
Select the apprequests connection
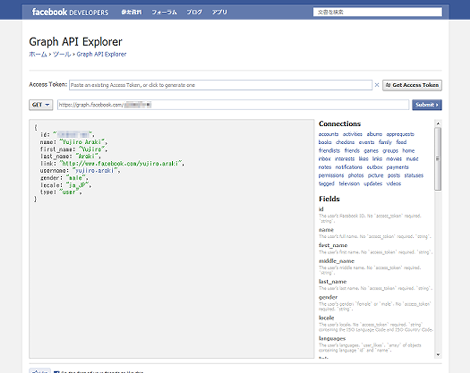[x=400, y=134]
